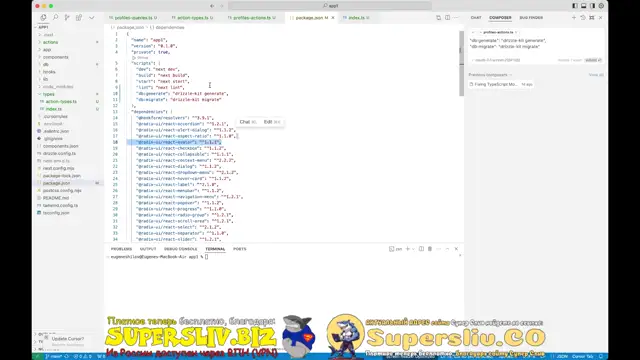Open the Source Control view icon

[67, 18]
